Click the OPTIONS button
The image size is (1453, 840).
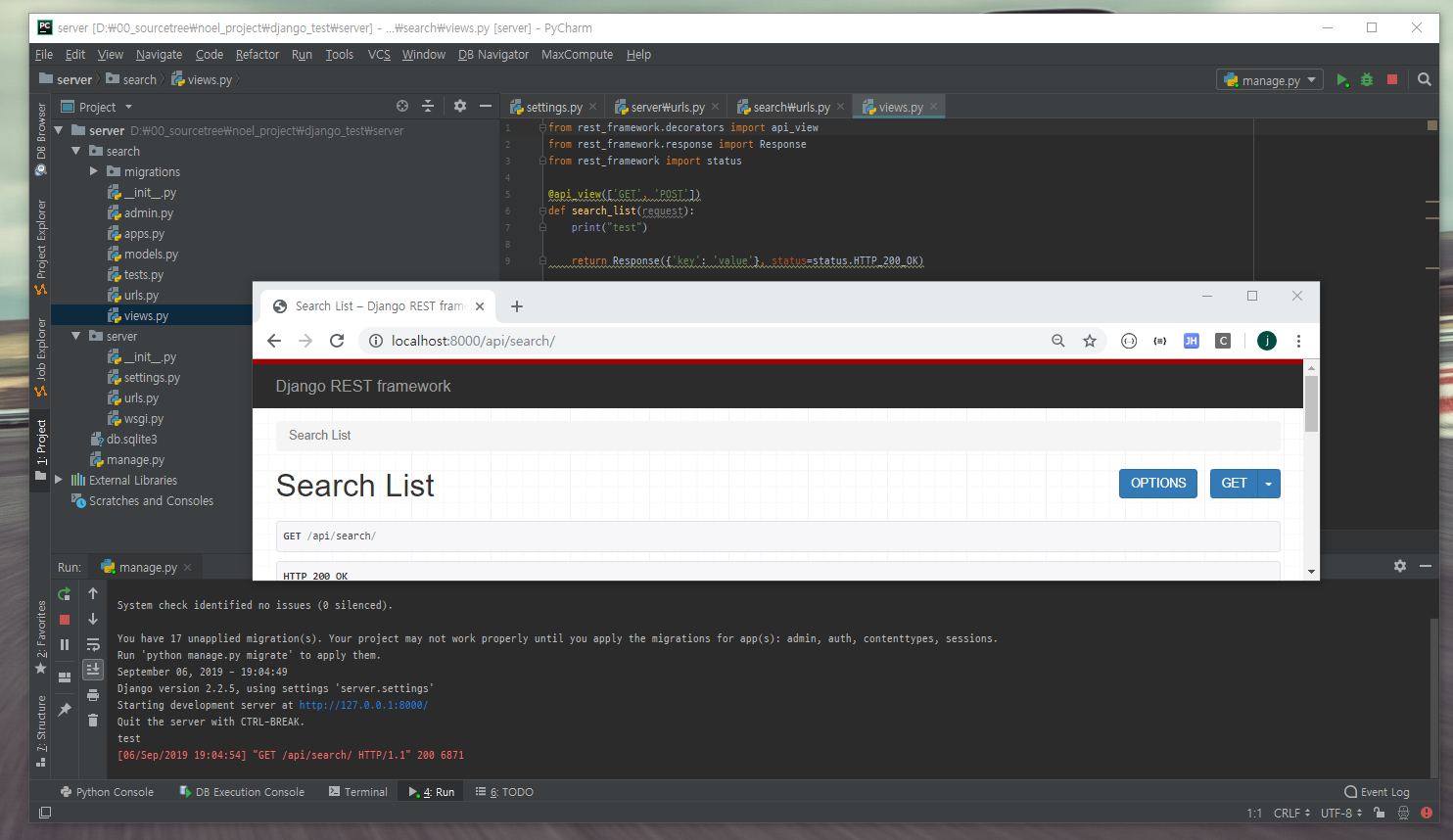pos(1158,484)
